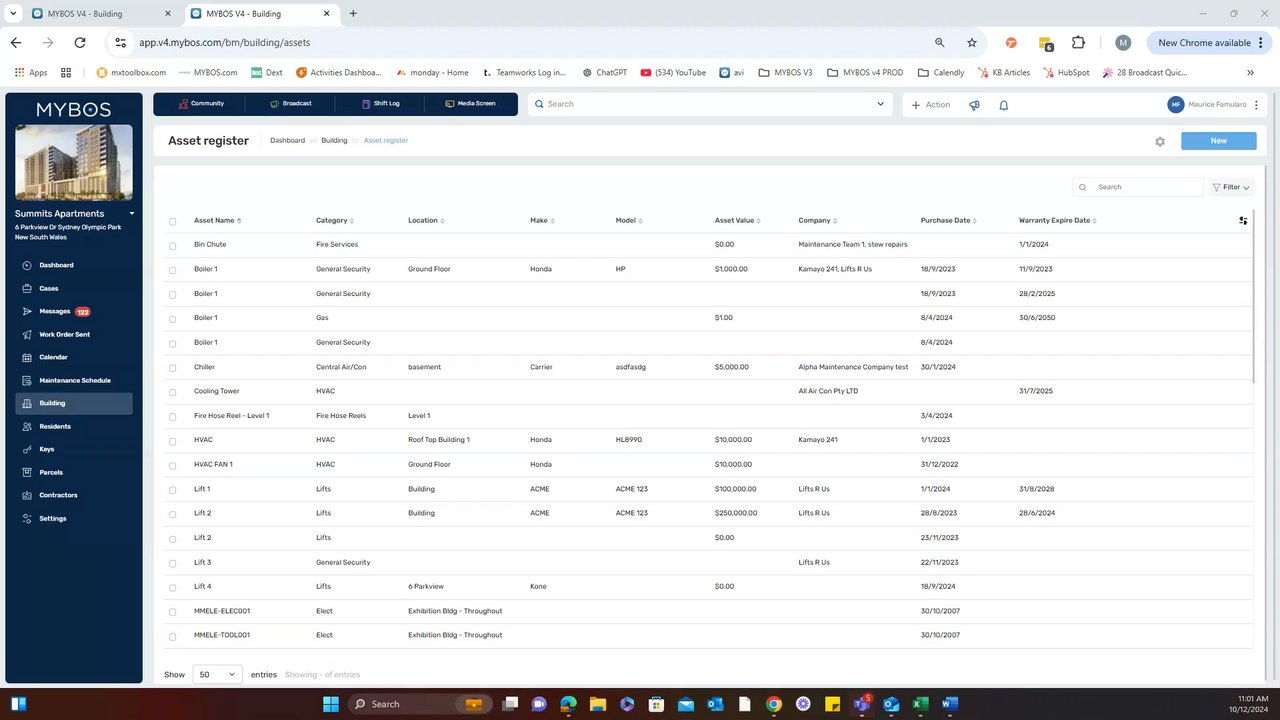This screenshot has width=1280, height=720.
Task: Click the top global Search field
Action: click(709, 104)
